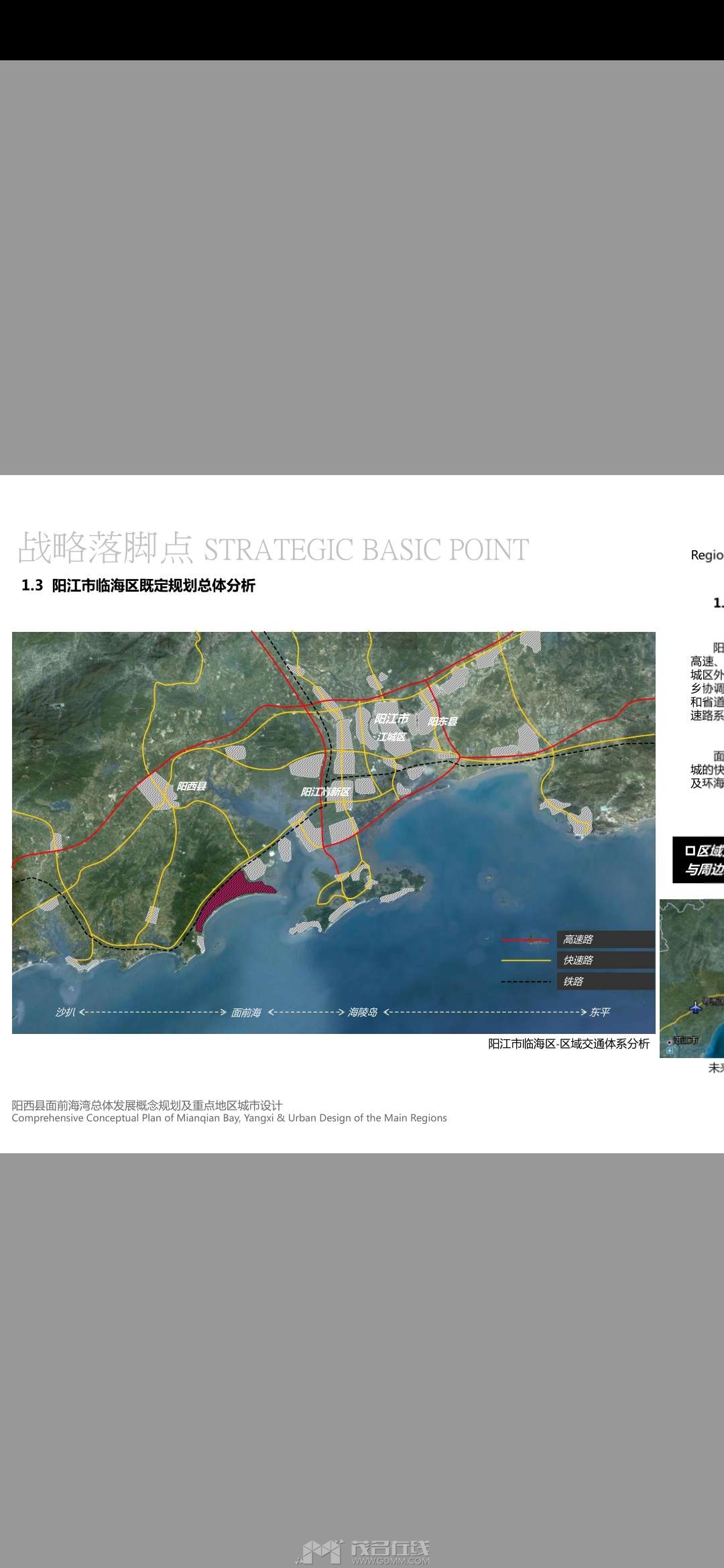The height and width of the screenshot is (1568, 724).
Task: Tap the 阳西县 label on the map
Action: [x=192, y=786]
